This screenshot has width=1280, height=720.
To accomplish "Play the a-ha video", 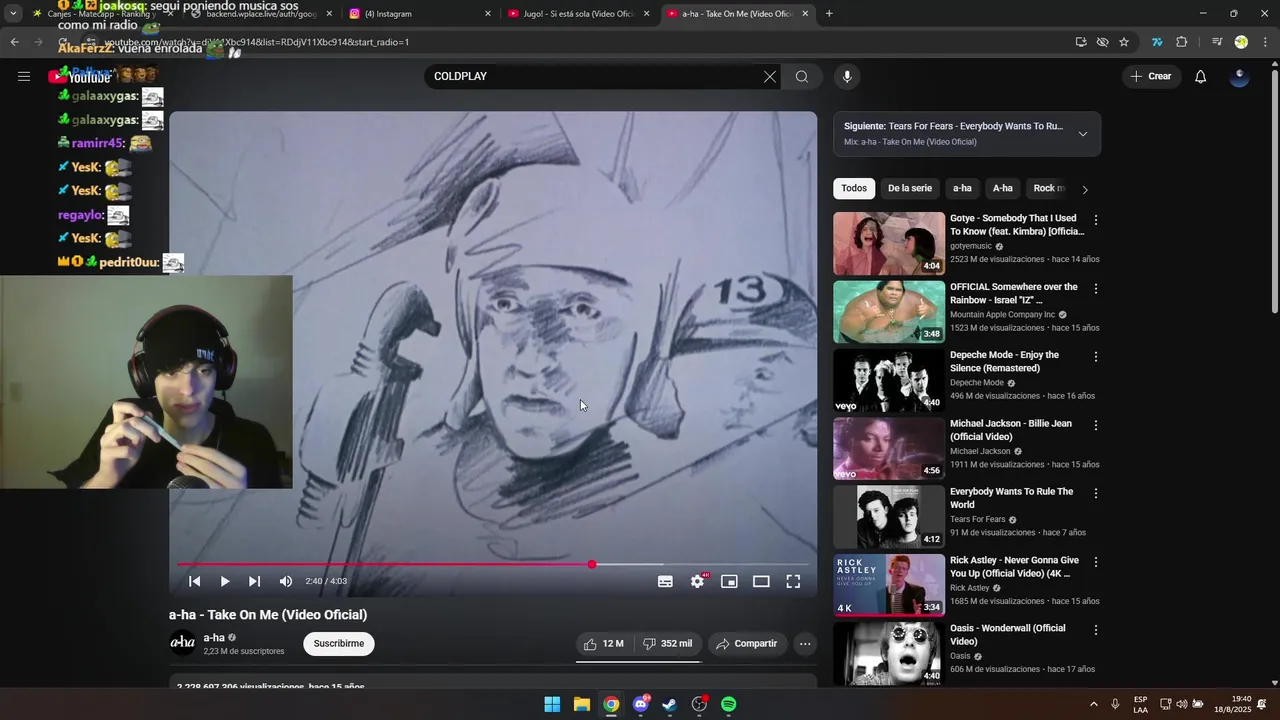I will (225, 581).
